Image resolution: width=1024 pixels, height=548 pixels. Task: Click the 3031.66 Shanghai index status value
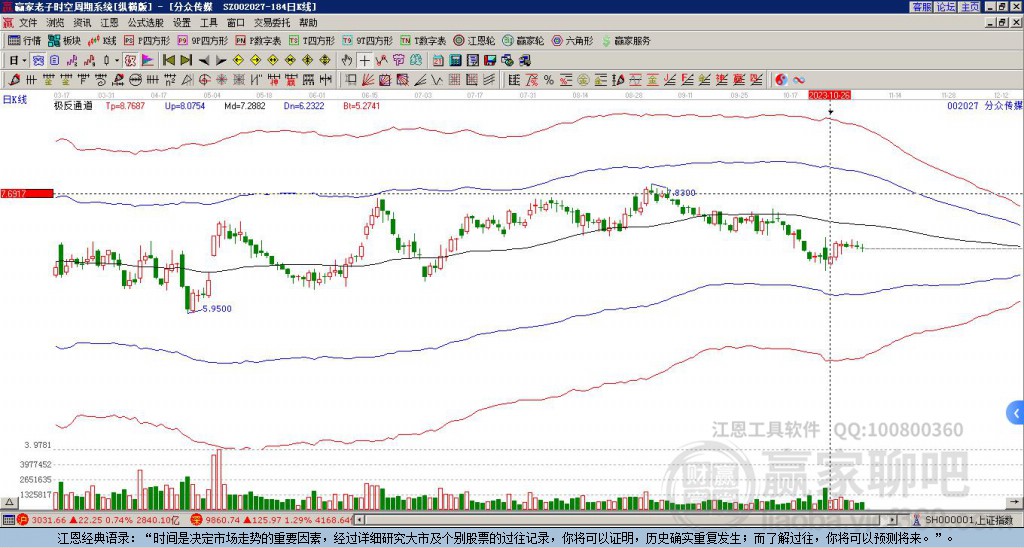[49, 520]
